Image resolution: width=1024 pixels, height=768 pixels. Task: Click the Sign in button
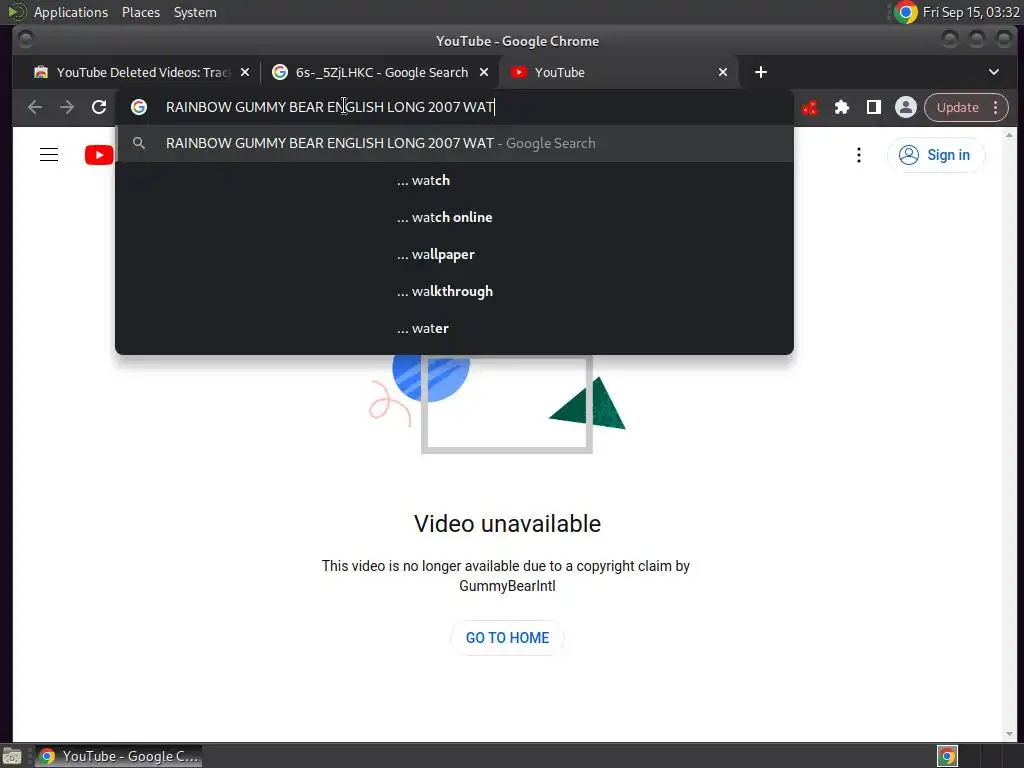[x=935, y=155]
